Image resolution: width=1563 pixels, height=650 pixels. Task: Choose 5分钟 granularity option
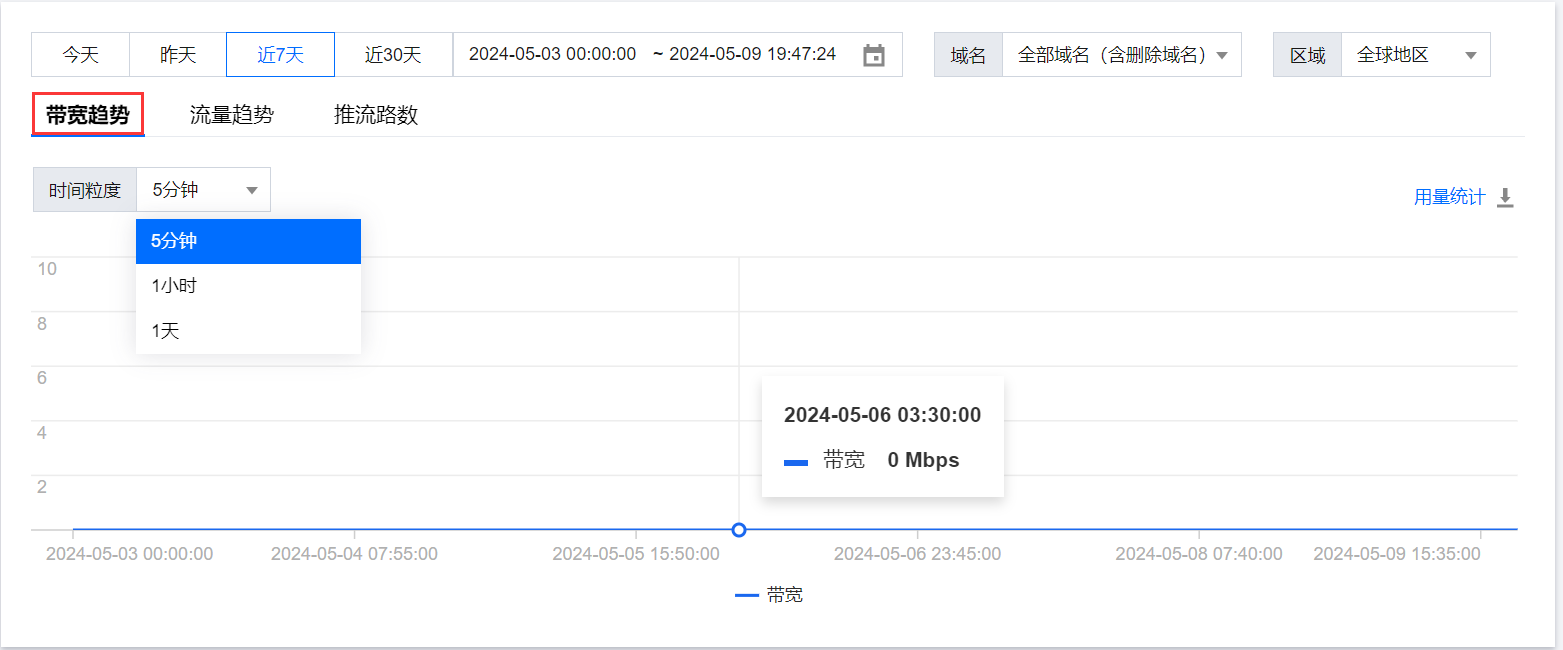(248, 241)
